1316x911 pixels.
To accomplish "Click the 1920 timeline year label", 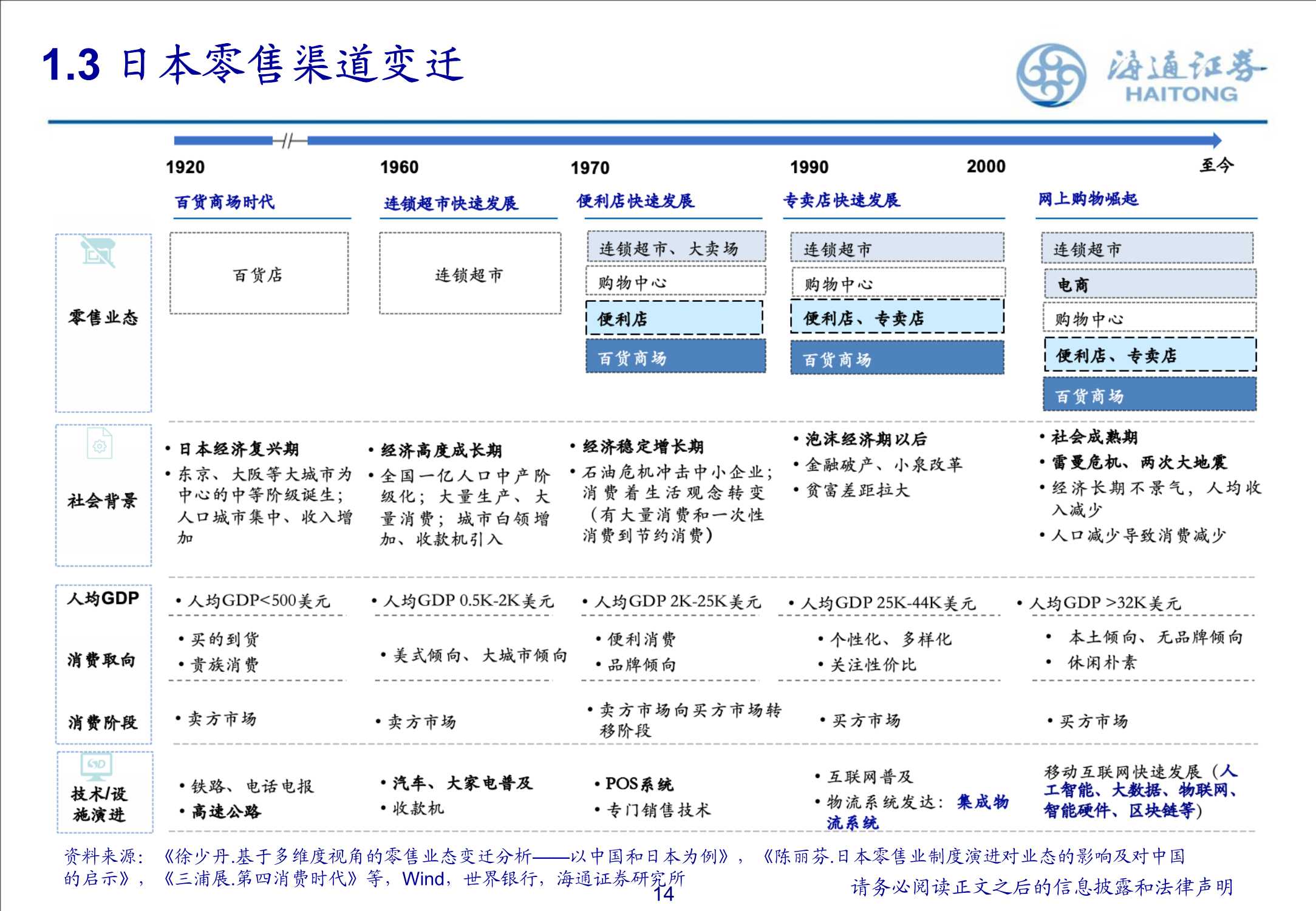I will pos(185,167).
